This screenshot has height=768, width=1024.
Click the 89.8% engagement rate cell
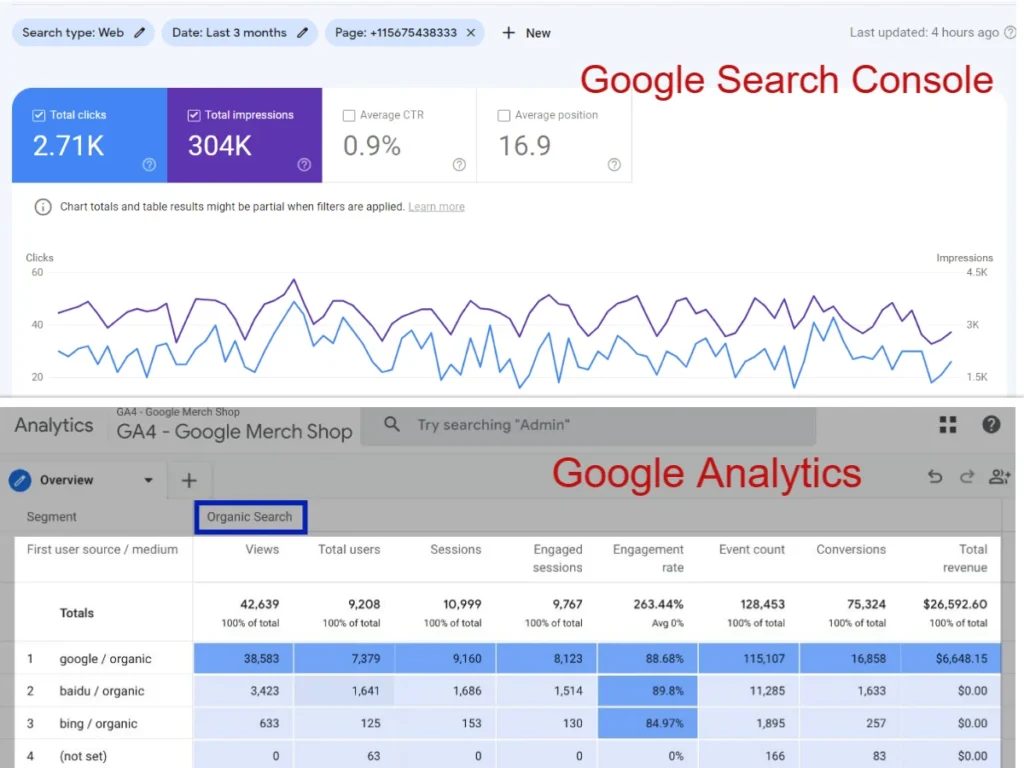pyautogui.click(x=648, y=690)
